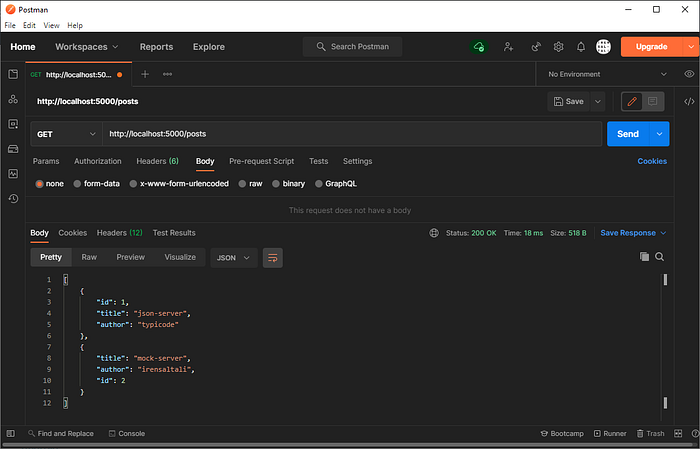Click the environment quick look eye icon
Image resolution: width=700 pixels, height=449 pixels.
(x=689, y=74)
